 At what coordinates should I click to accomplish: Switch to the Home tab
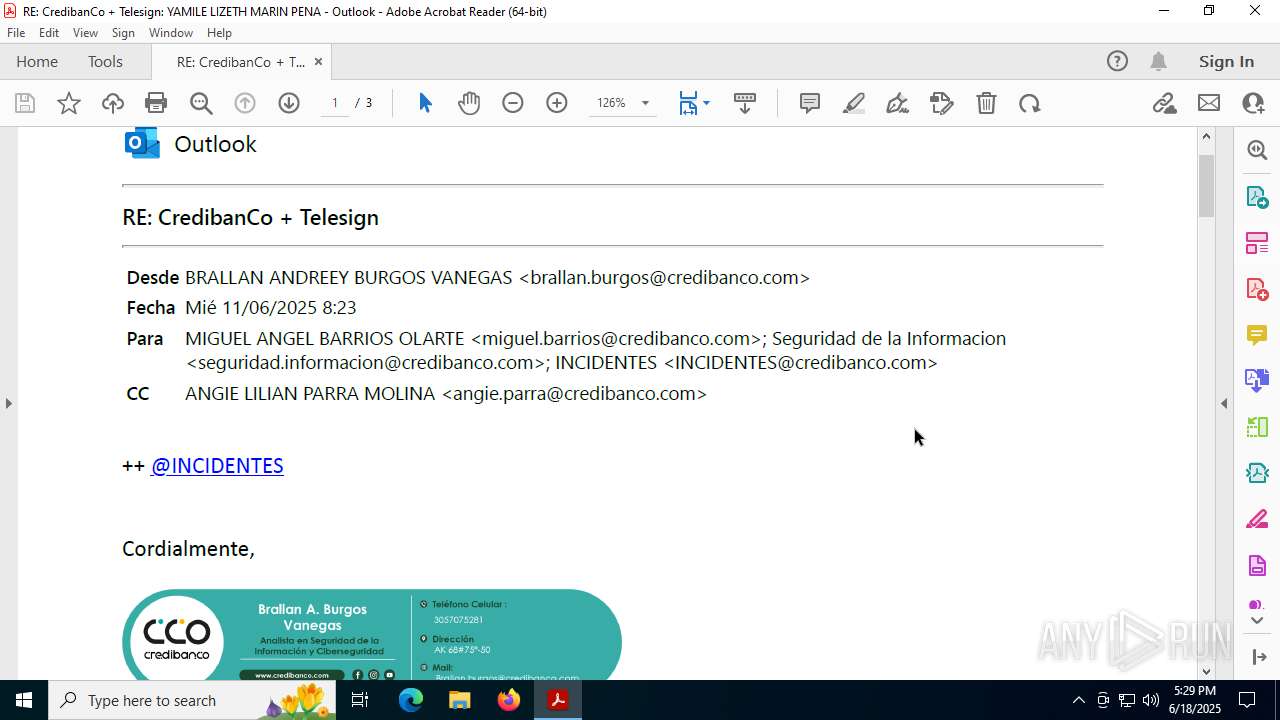(37, 61)
